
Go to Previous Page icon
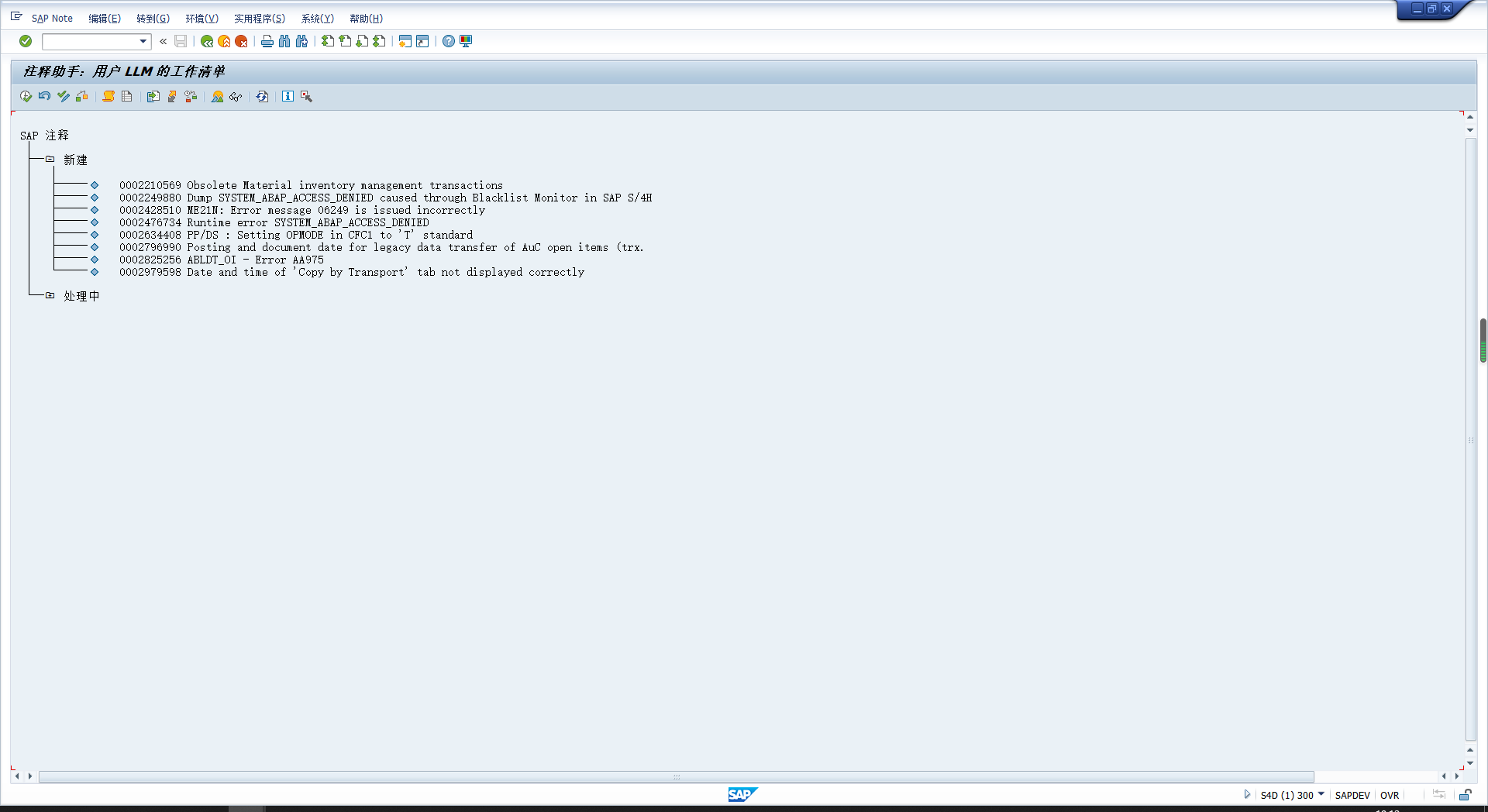click(x=345, y=41)
